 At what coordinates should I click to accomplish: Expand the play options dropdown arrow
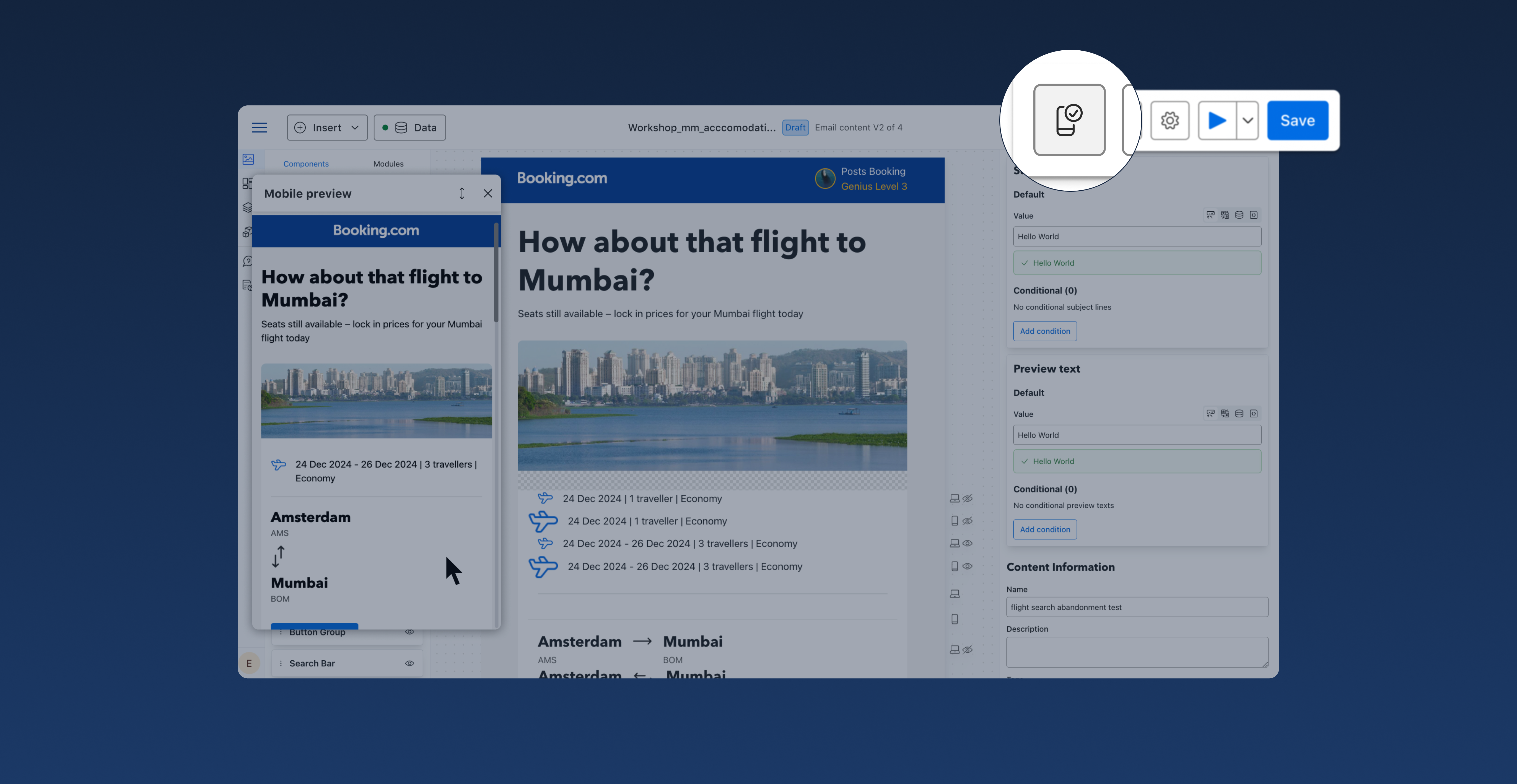tap(1247, 121)
